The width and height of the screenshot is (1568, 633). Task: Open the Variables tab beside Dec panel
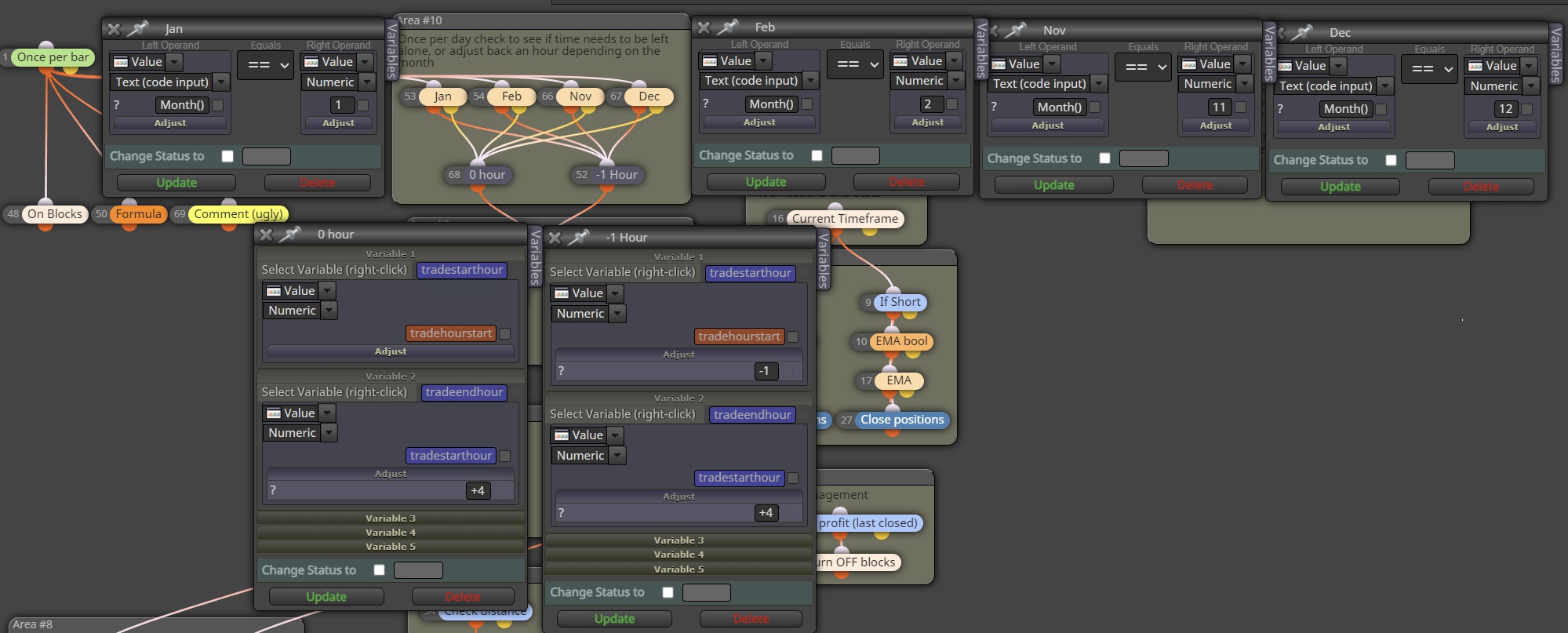click(x=1556, y=54)
